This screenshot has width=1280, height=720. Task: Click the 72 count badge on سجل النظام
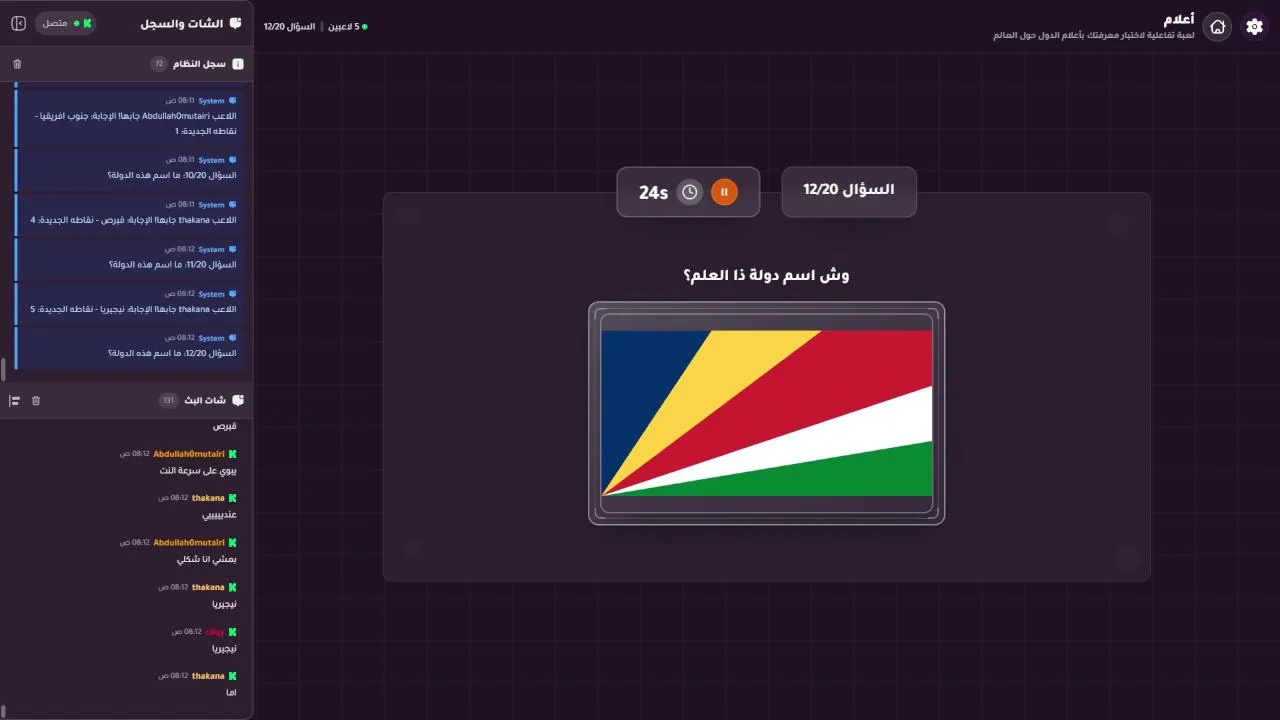click(x=159, y=64)
